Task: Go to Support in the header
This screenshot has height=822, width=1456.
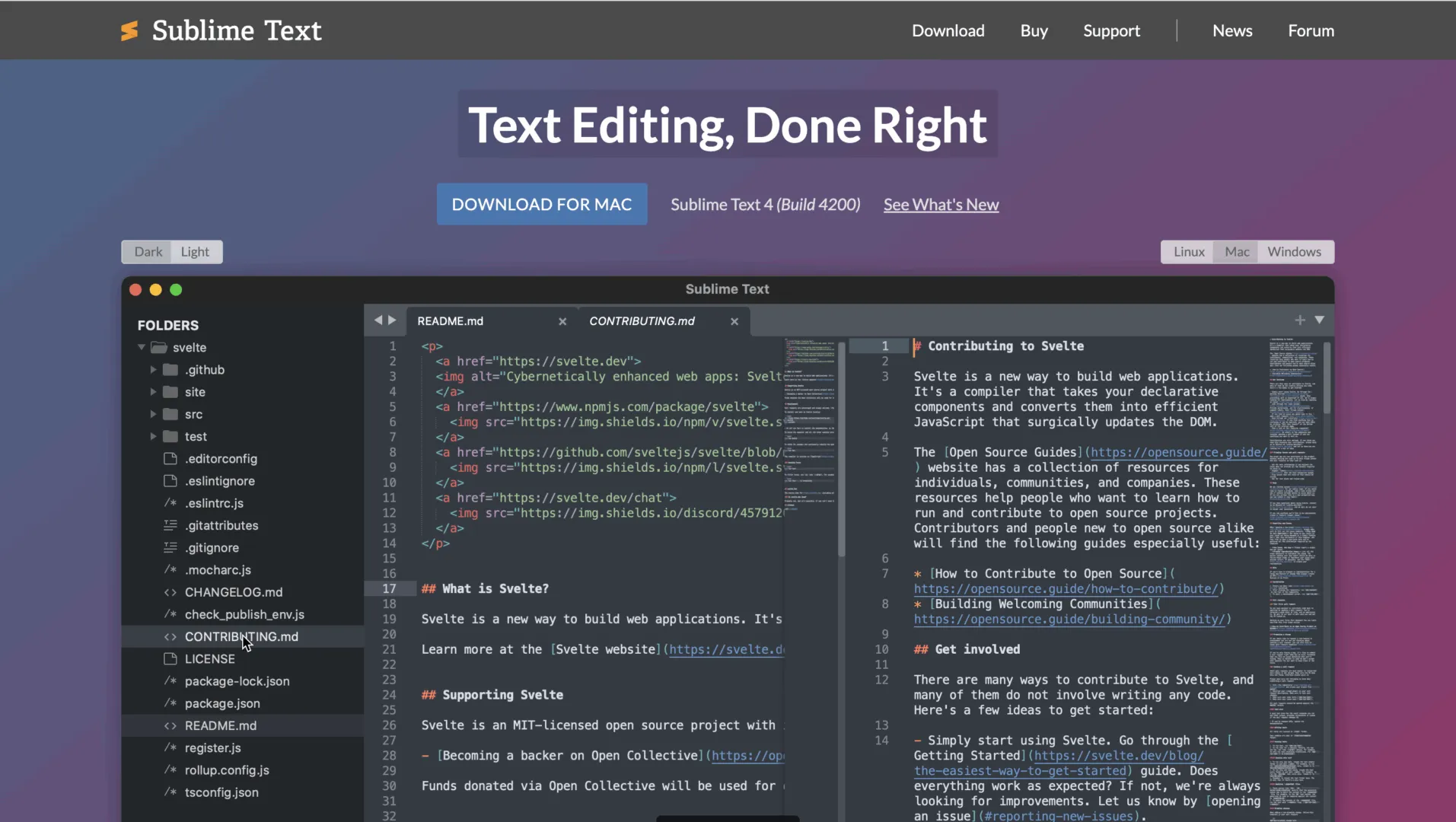Action: click(1111, 30)
